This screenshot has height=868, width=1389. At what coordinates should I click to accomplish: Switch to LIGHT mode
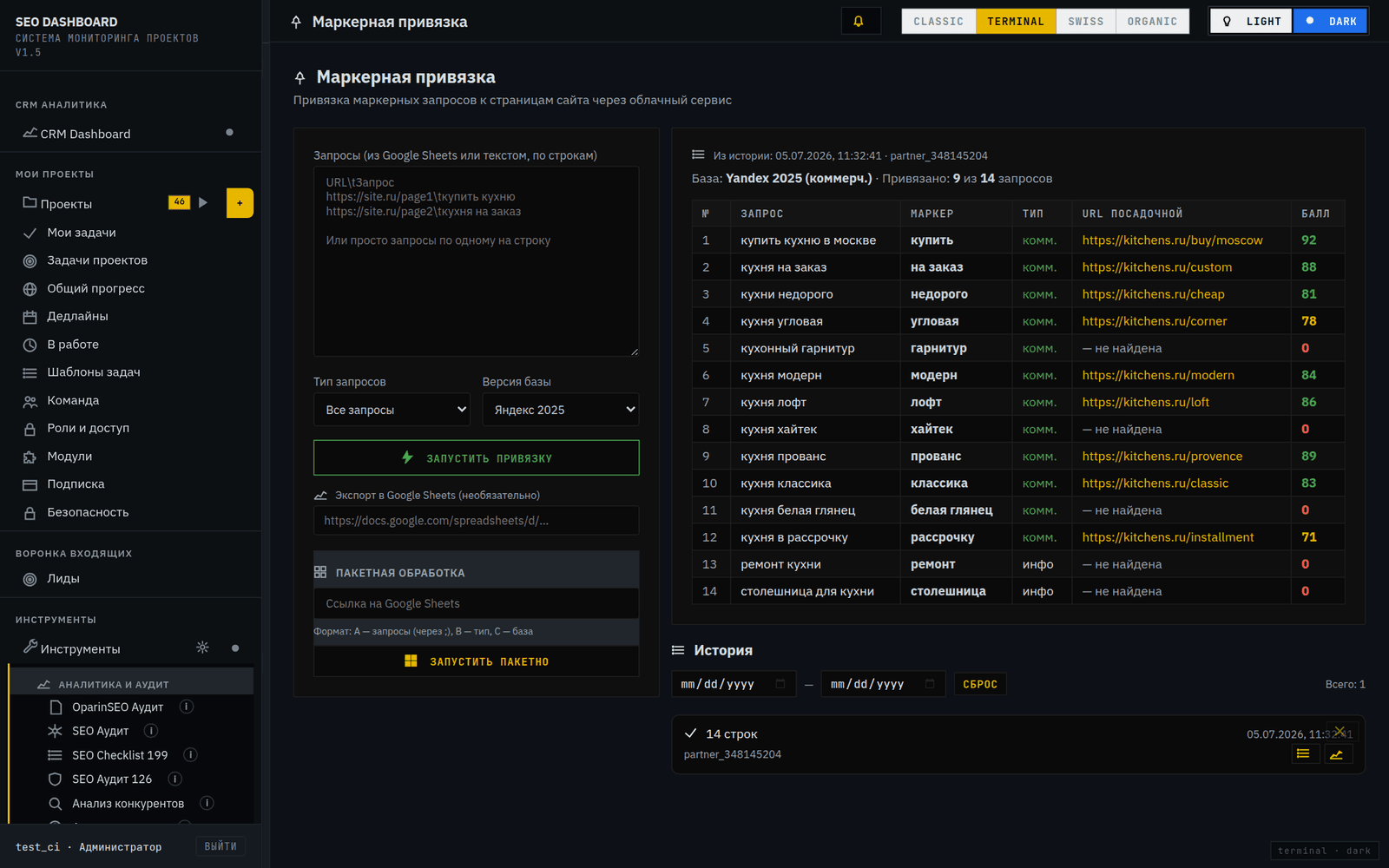click(x=1252, y=22)
